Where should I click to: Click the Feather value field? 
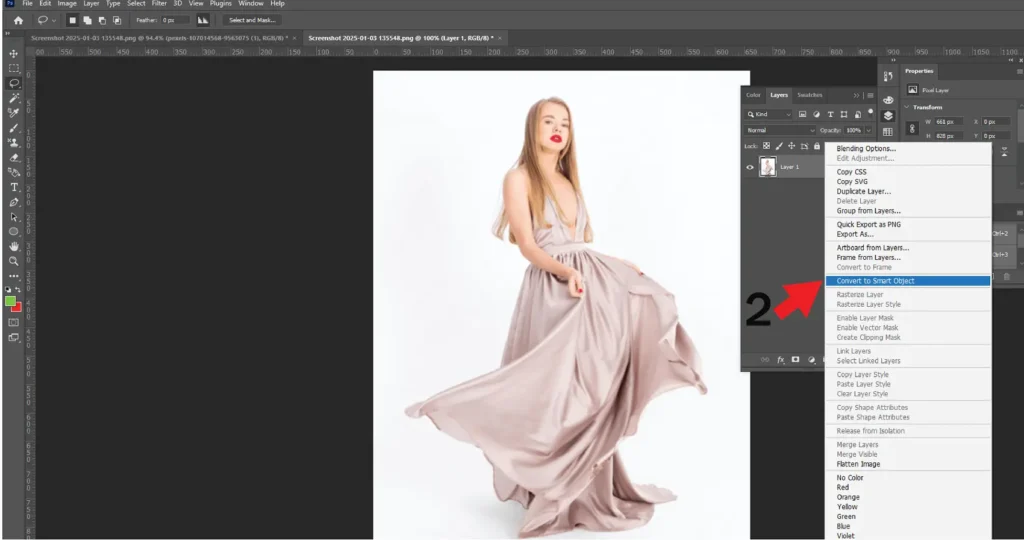point(175,20)
